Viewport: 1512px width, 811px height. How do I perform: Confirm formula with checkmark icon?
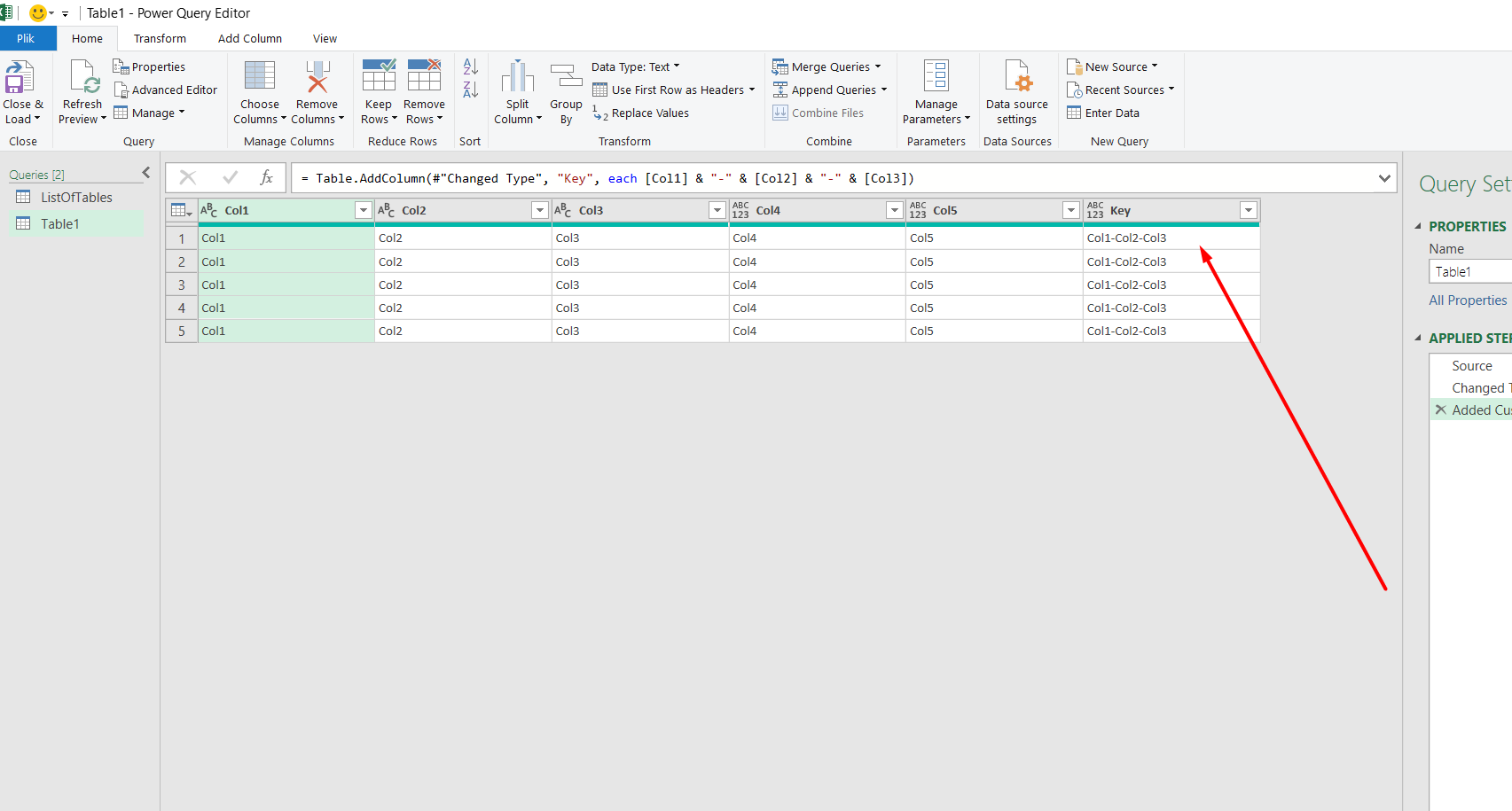coord(230,177)
